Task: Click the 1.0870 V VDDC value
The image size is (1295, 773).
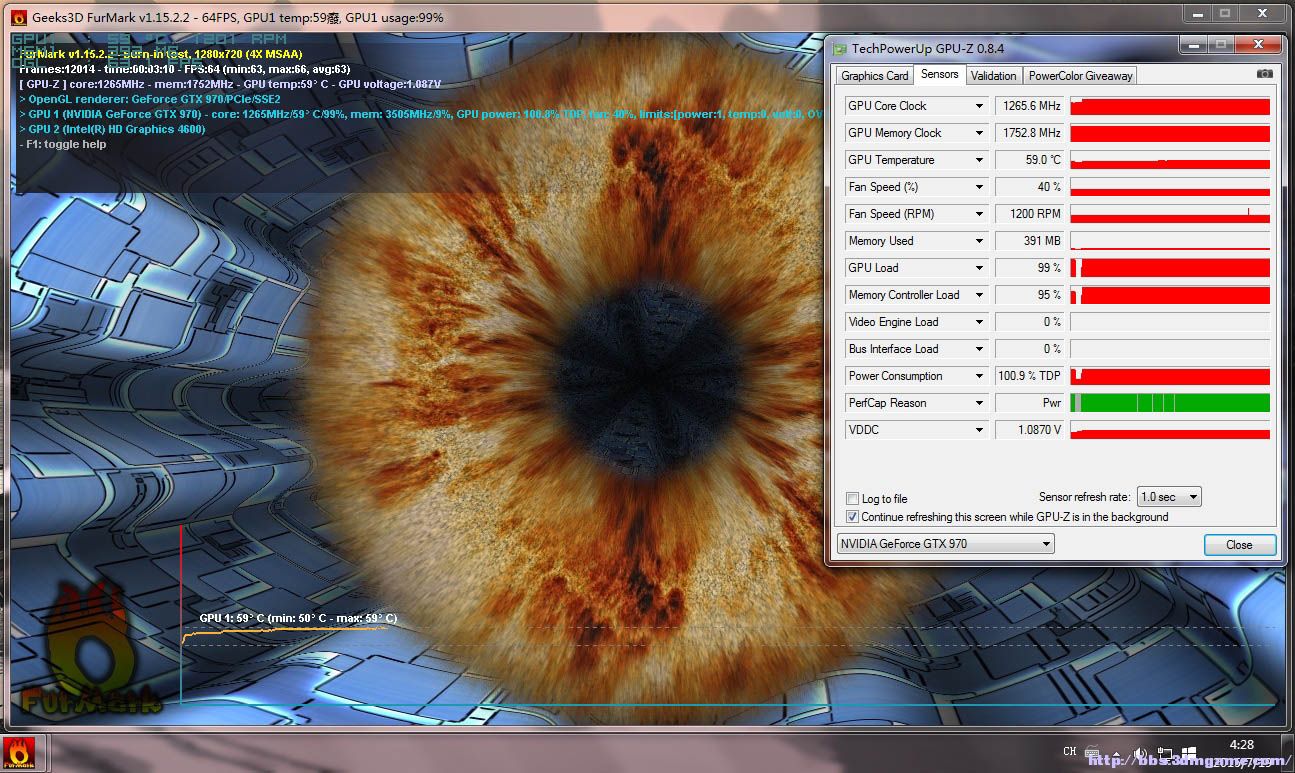Action: click(1029, 430)
